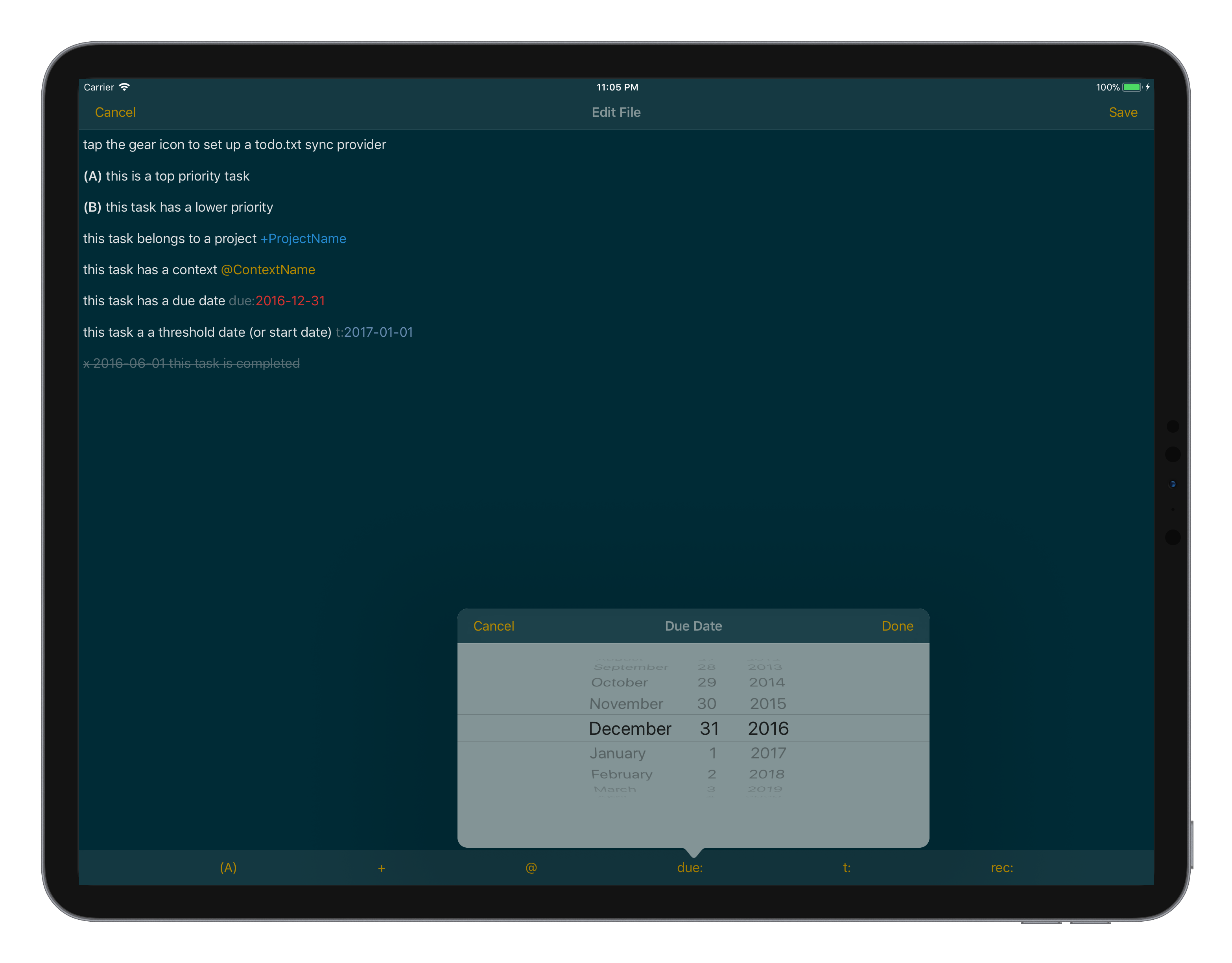The image size is (1232, 963).
Task: Tap the @ContextName tag in the text
Action: click(x=269, y=269)
